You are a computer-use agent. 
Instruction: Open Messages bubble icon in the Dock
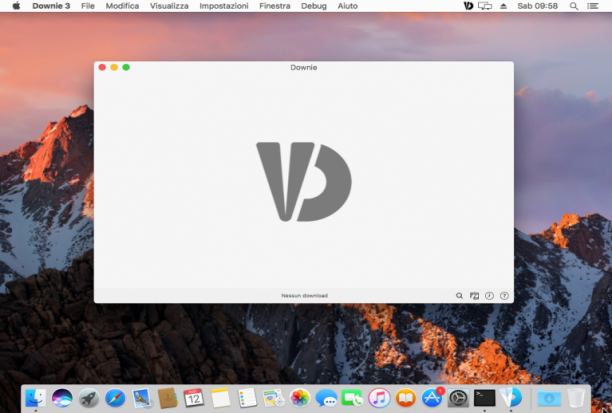click(x=326, y=398)
